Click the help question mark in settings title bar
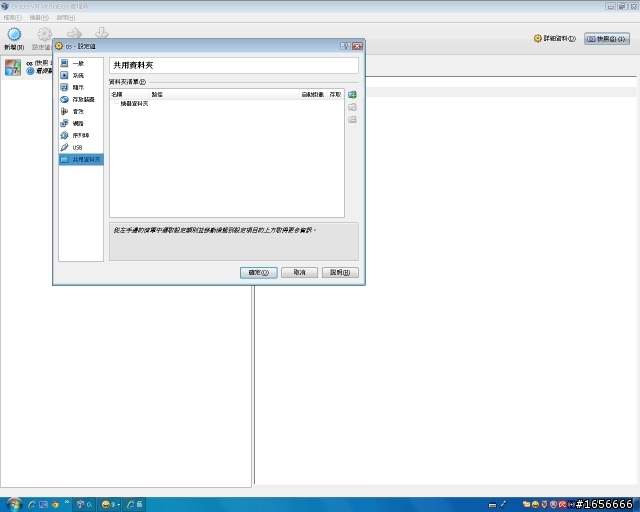 click(x=345, y=46)
